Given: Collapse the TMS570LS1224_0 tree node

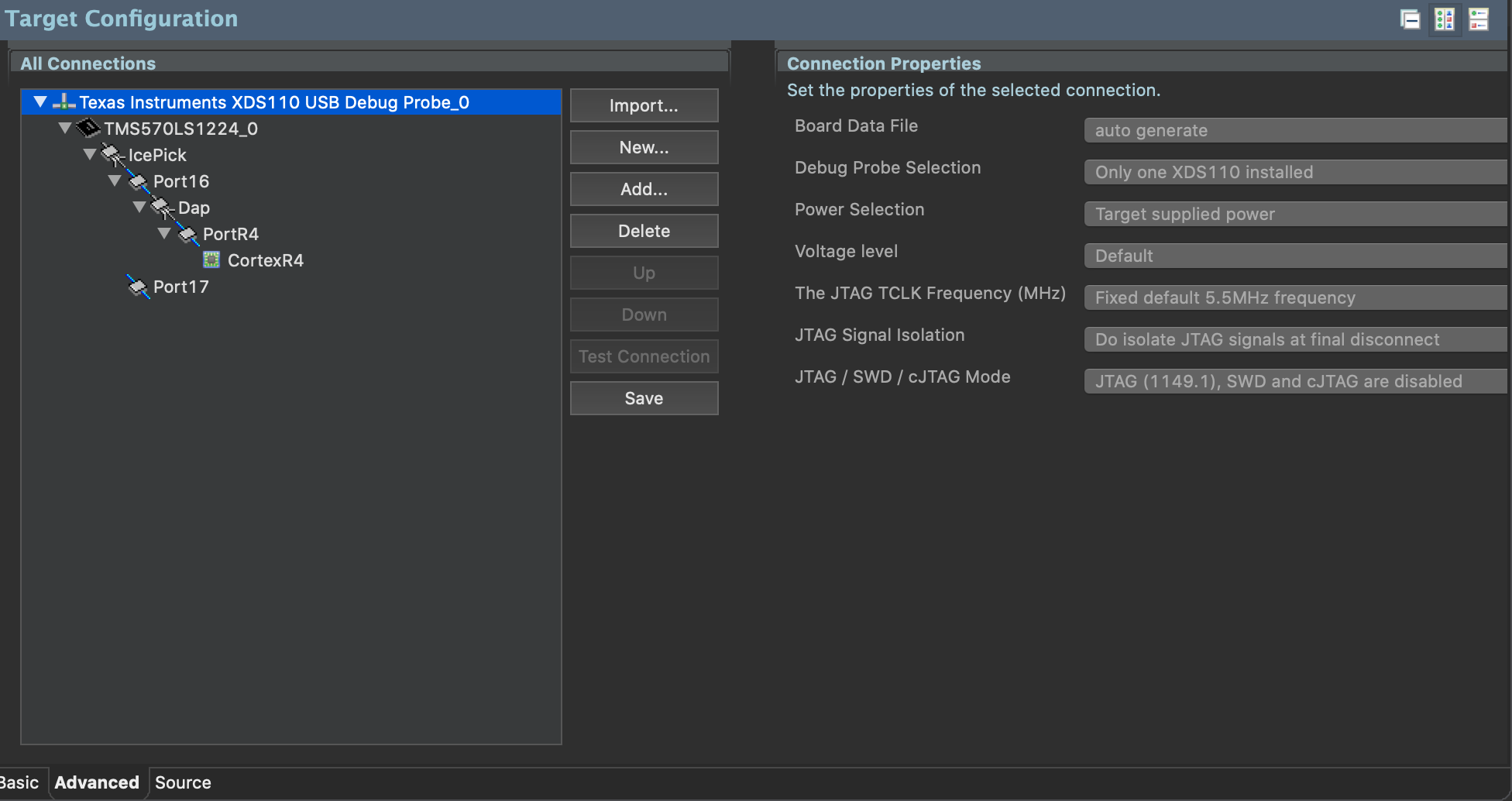Looking at the screenshot, I should 65,128.
